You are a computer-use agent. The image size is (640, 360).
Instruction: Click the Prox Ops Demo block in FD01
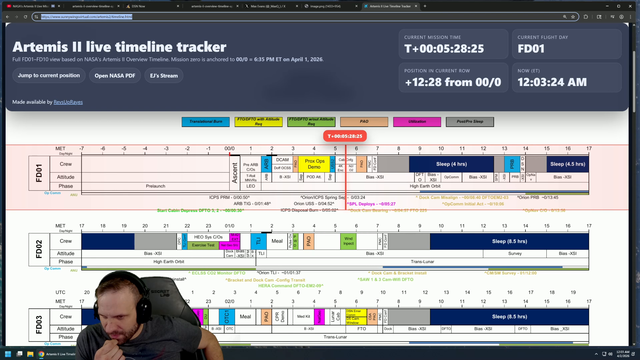coord(314,164)
